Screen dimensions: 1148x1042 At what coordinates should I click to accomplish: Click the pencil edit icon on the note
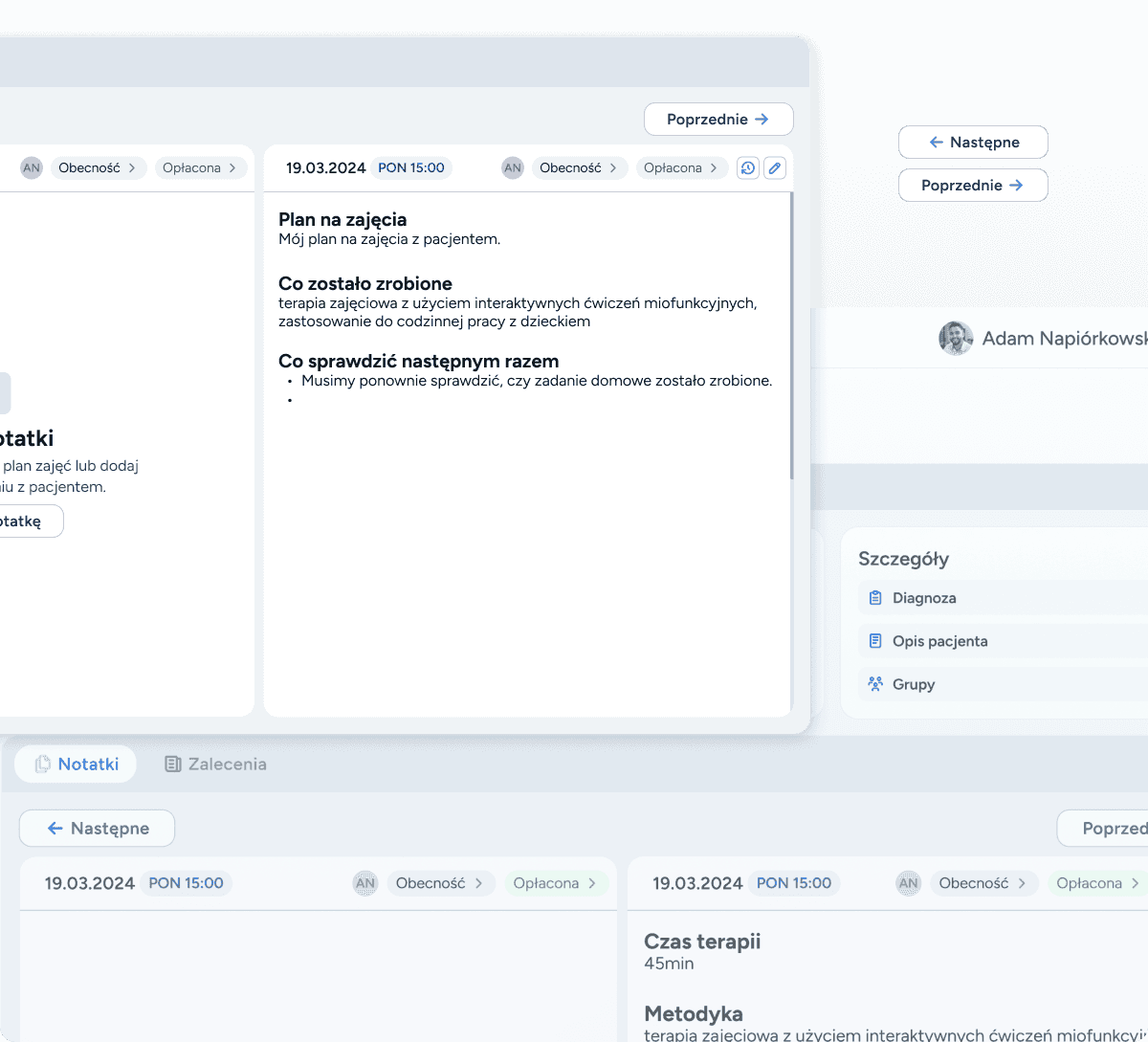pyautogui.click(x=775, y=168)
